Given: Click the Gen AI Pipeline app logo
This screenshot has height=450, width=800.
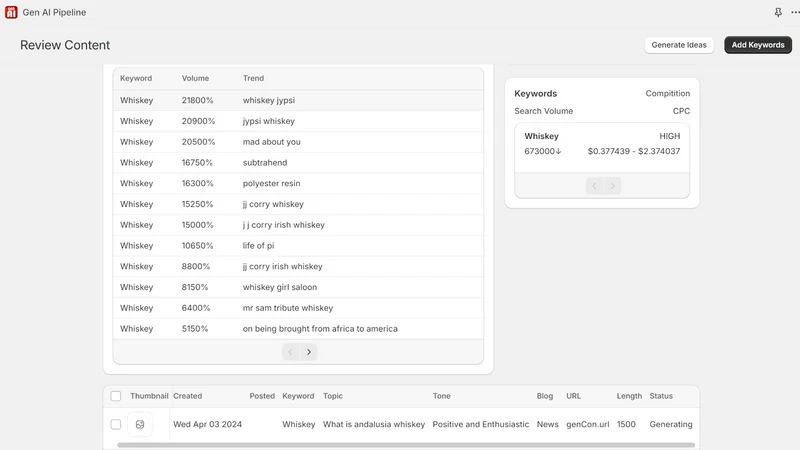Looking at the screenshot, I should tap(11, 12).
